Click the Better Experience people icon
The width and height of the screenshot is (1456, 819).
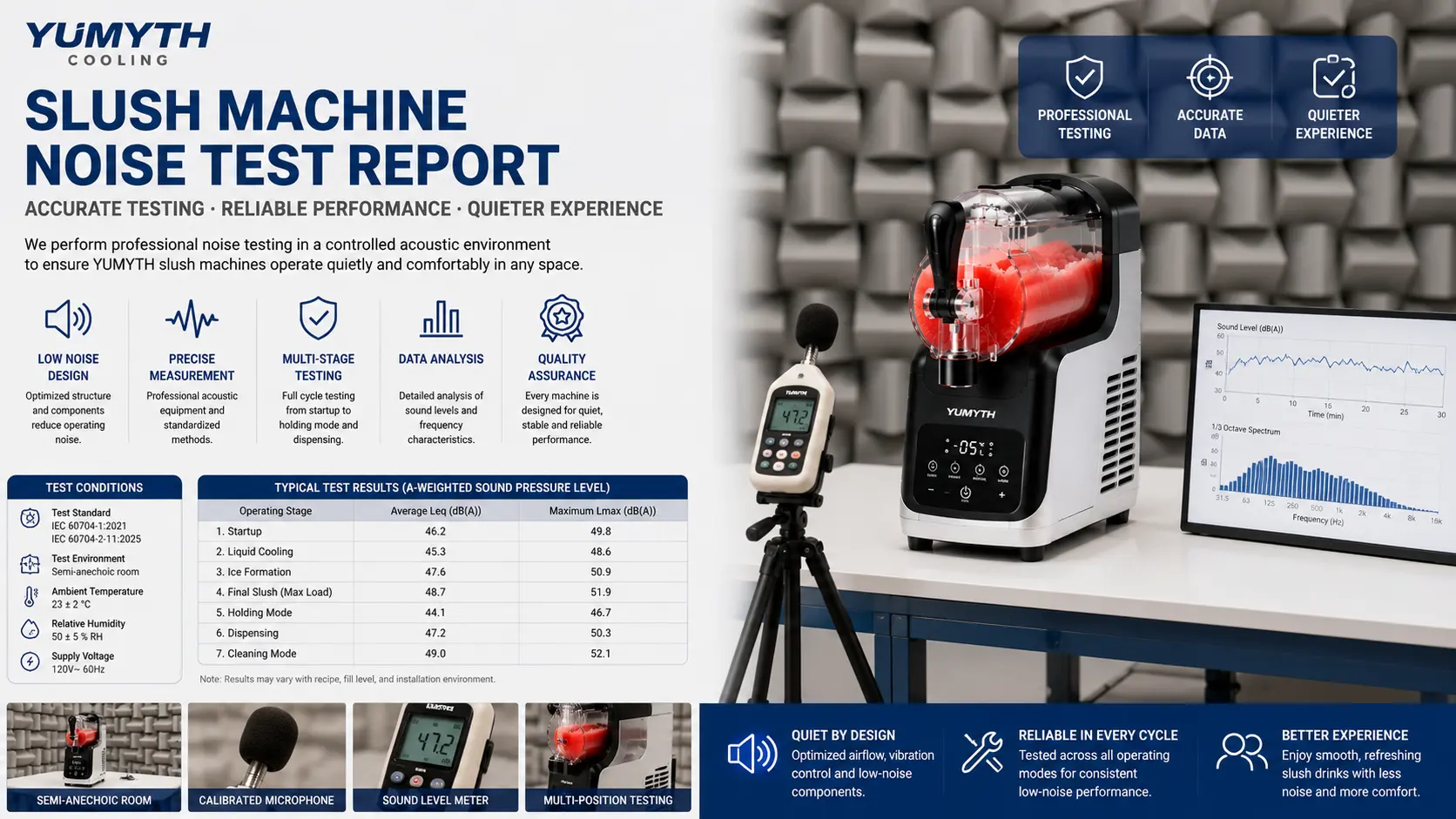pos(1241,751)
